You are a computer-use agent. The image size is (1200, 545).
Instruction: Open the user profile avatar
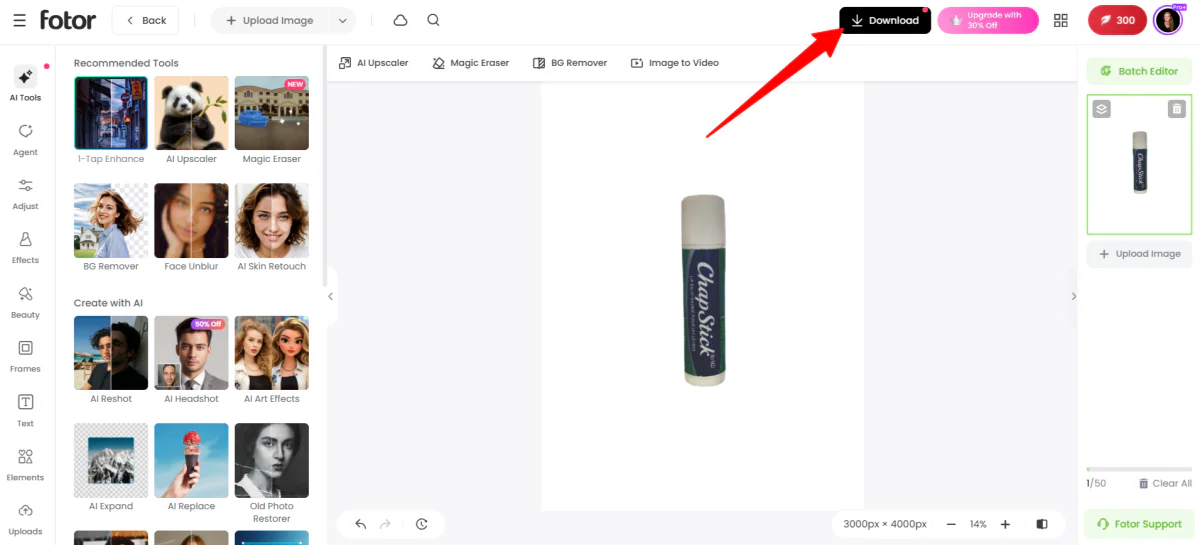(x=1168, y=20)
